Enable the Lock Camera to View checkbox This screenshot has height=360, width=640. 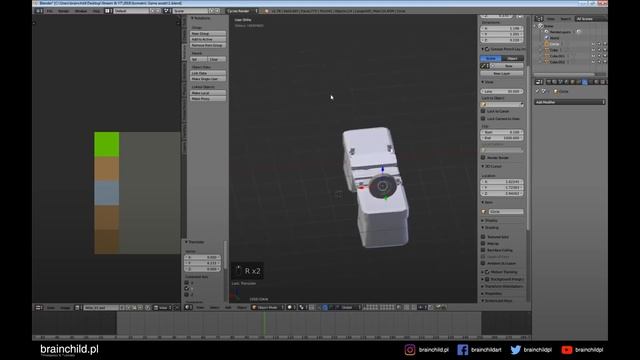click(x=483, y=118)
